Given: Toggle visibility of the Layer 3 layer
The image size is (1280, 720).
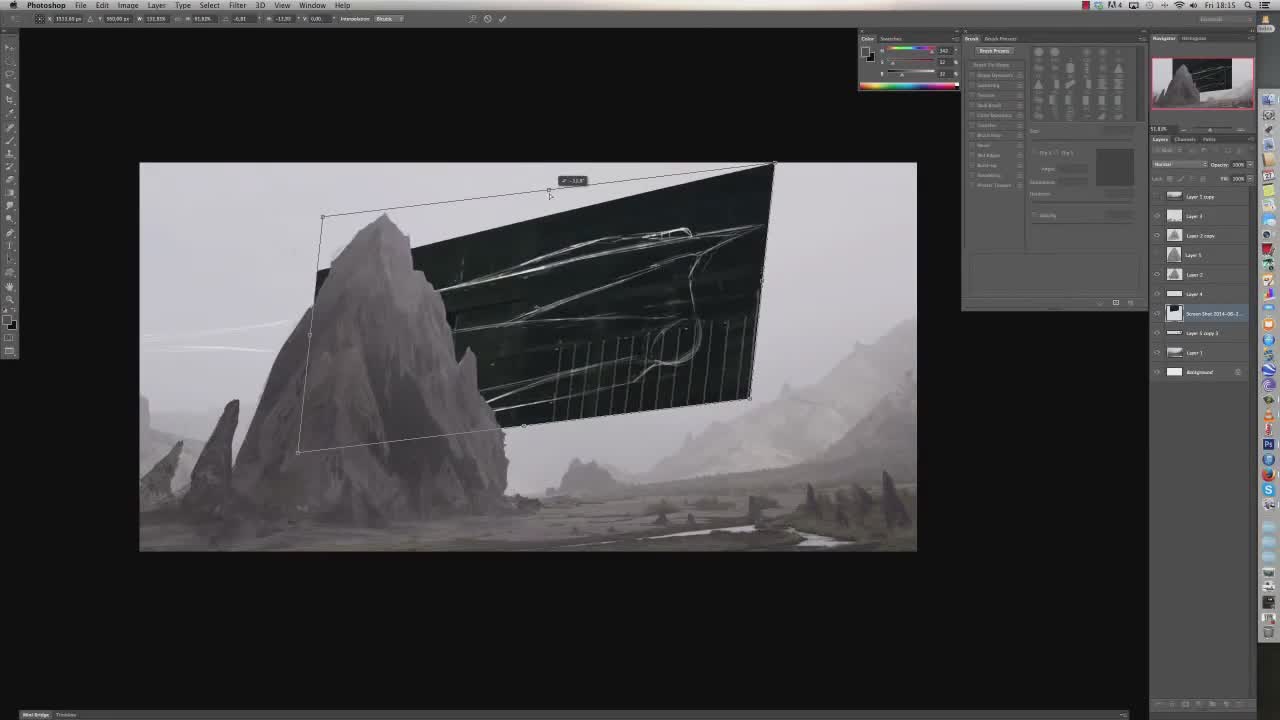Looking at the screenshot, I should point(1157,216).
